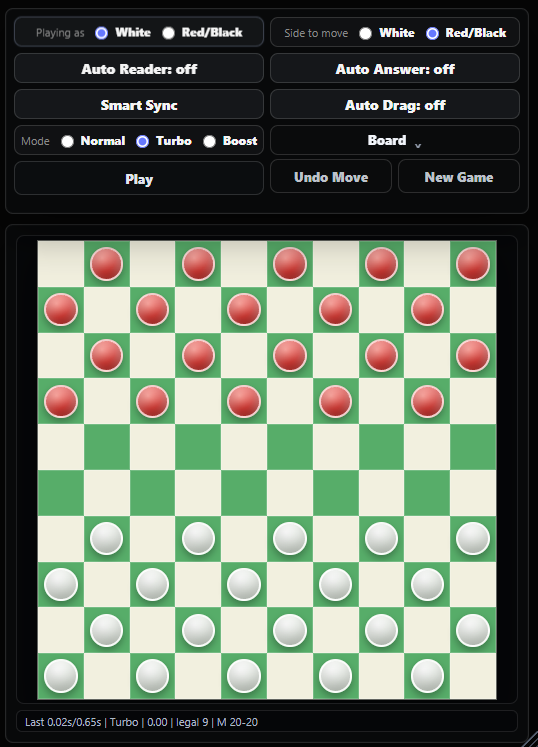Click red piece in third row, tenth column
The height and width of the screenshot is (747, 538).
[x=473, y=355]
